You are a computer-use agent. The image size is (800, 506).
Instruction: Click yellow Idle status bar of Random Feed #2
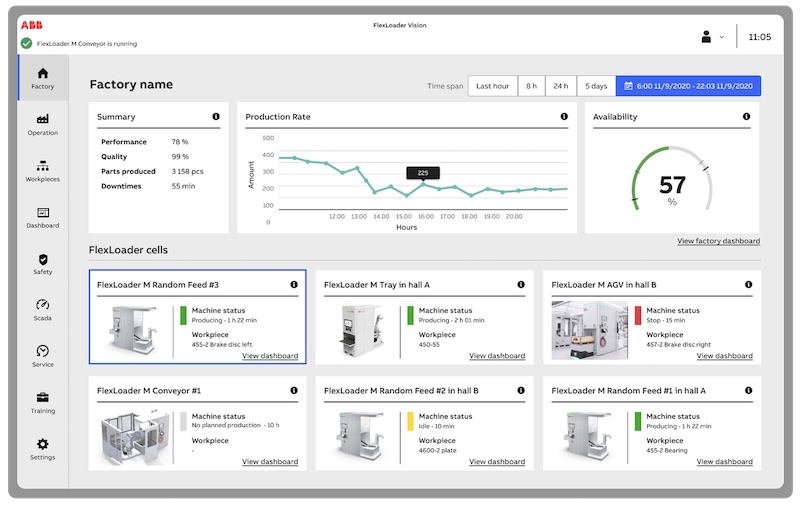410,421
